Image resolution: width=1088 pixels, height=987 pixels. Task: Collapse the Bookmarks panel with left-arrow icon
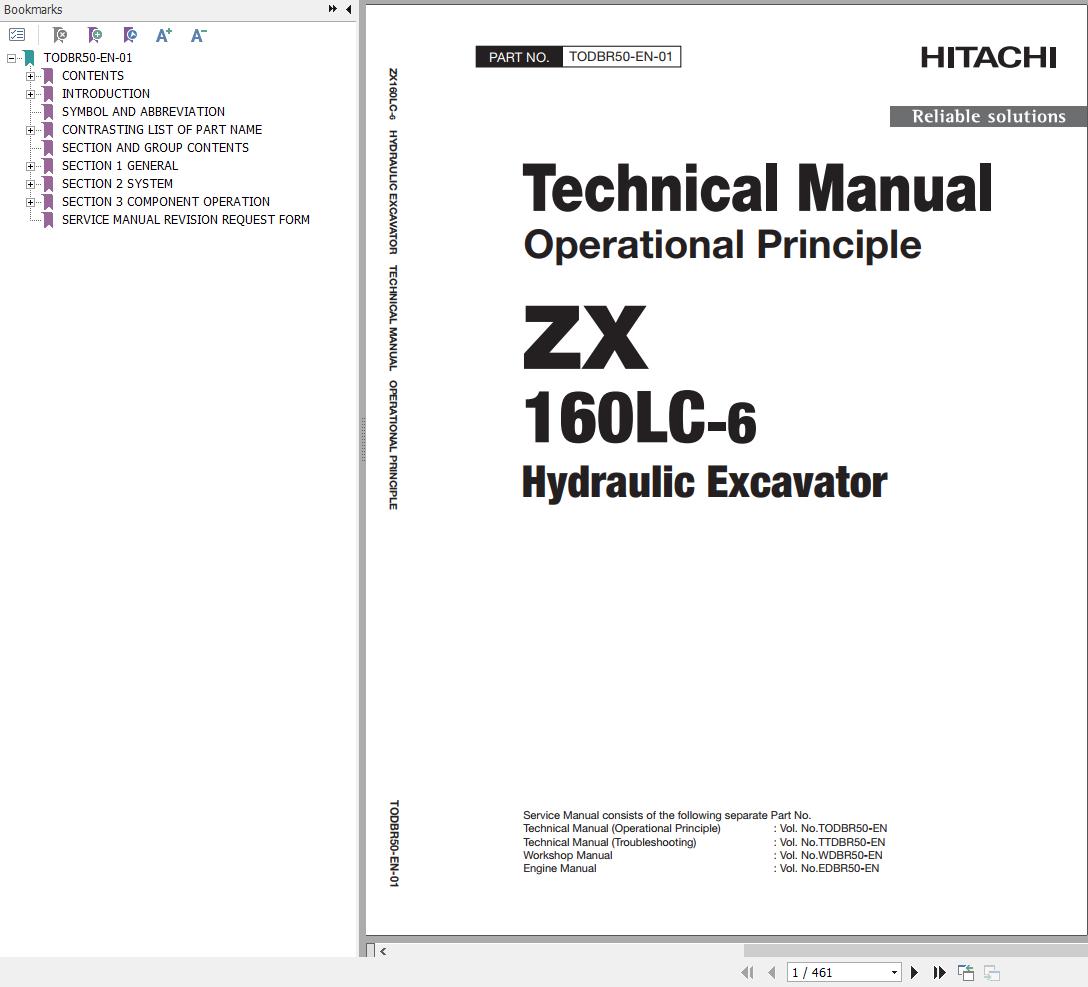pos(348,9)
